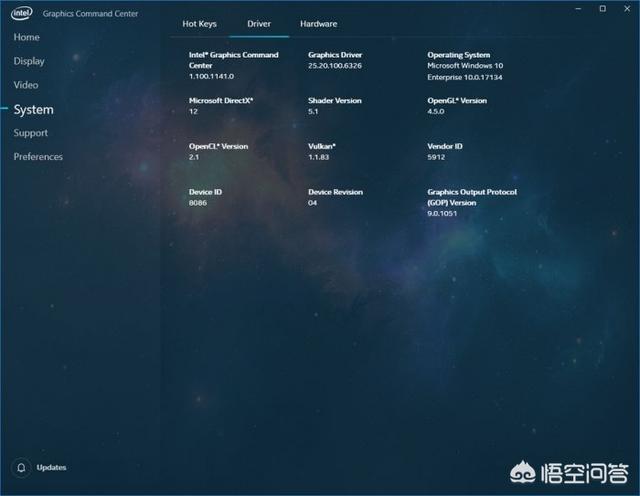Click the Graphics Driver heading

(x=335, y=55)
